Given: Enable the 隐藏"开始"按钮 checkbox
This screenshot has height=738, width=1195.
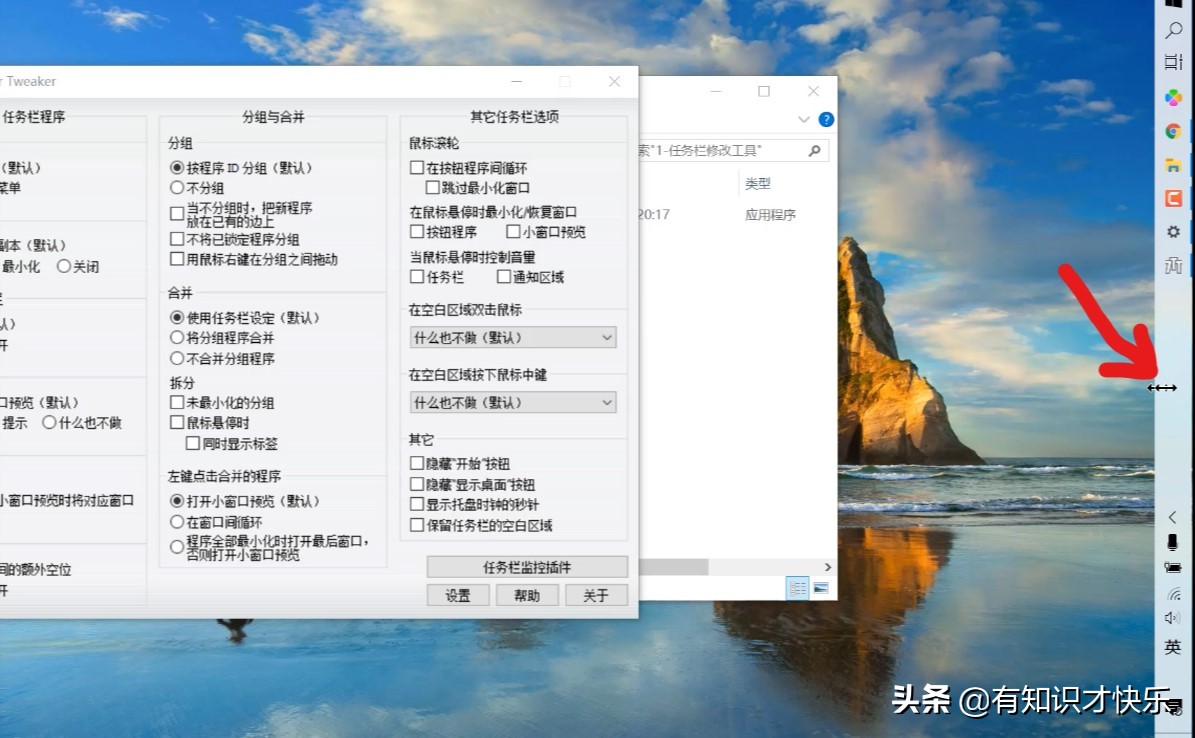Looking at the screenshot, I should (416, 463).
